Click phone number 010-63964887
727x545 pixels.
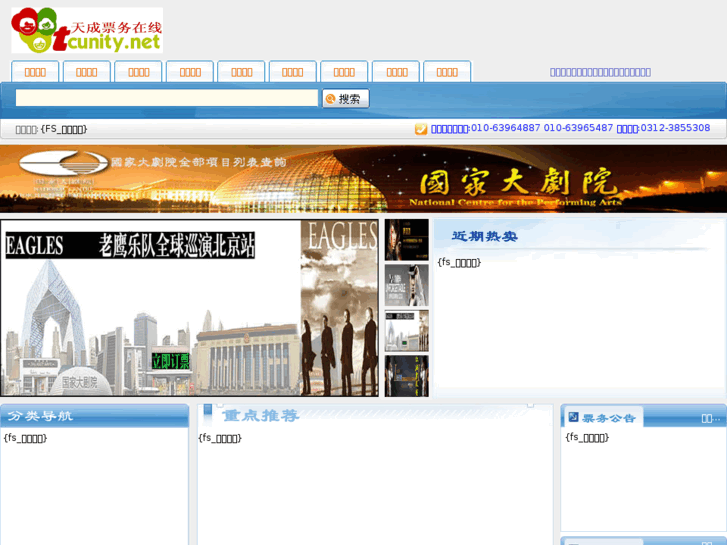tap(505, 128)
